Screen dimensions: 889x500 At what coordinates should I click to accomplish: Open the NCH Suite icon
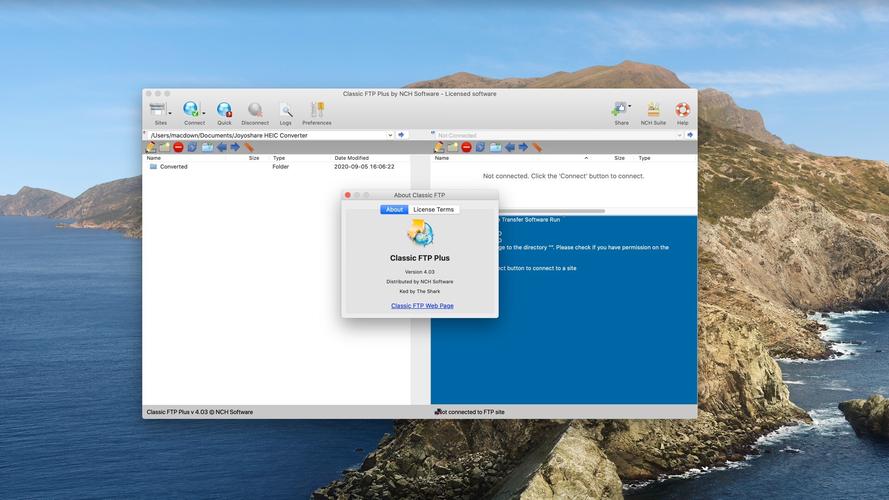[653, 109]
